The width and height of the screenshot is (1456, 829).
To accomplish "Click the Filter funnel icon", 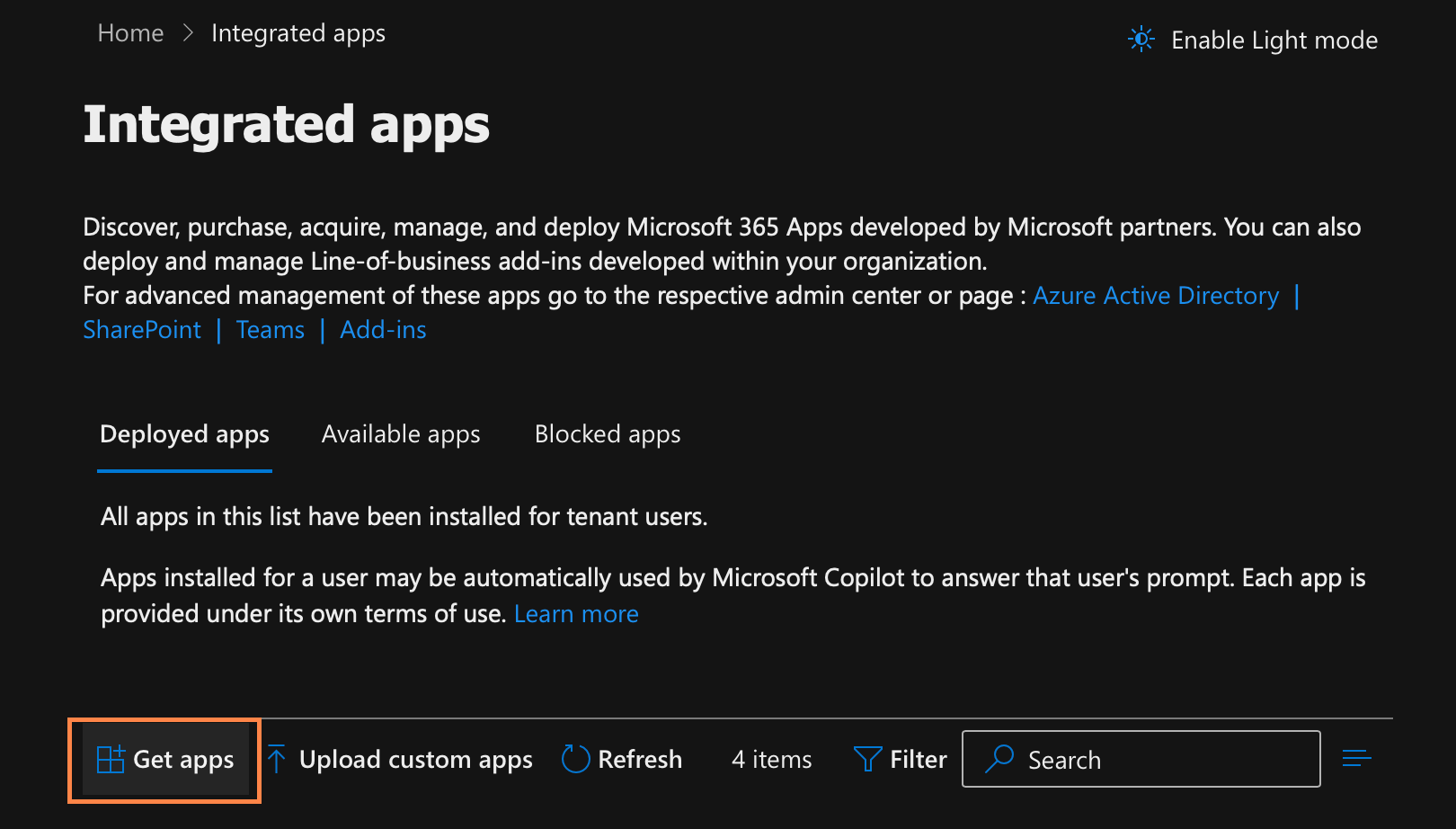I will (867, 760).
